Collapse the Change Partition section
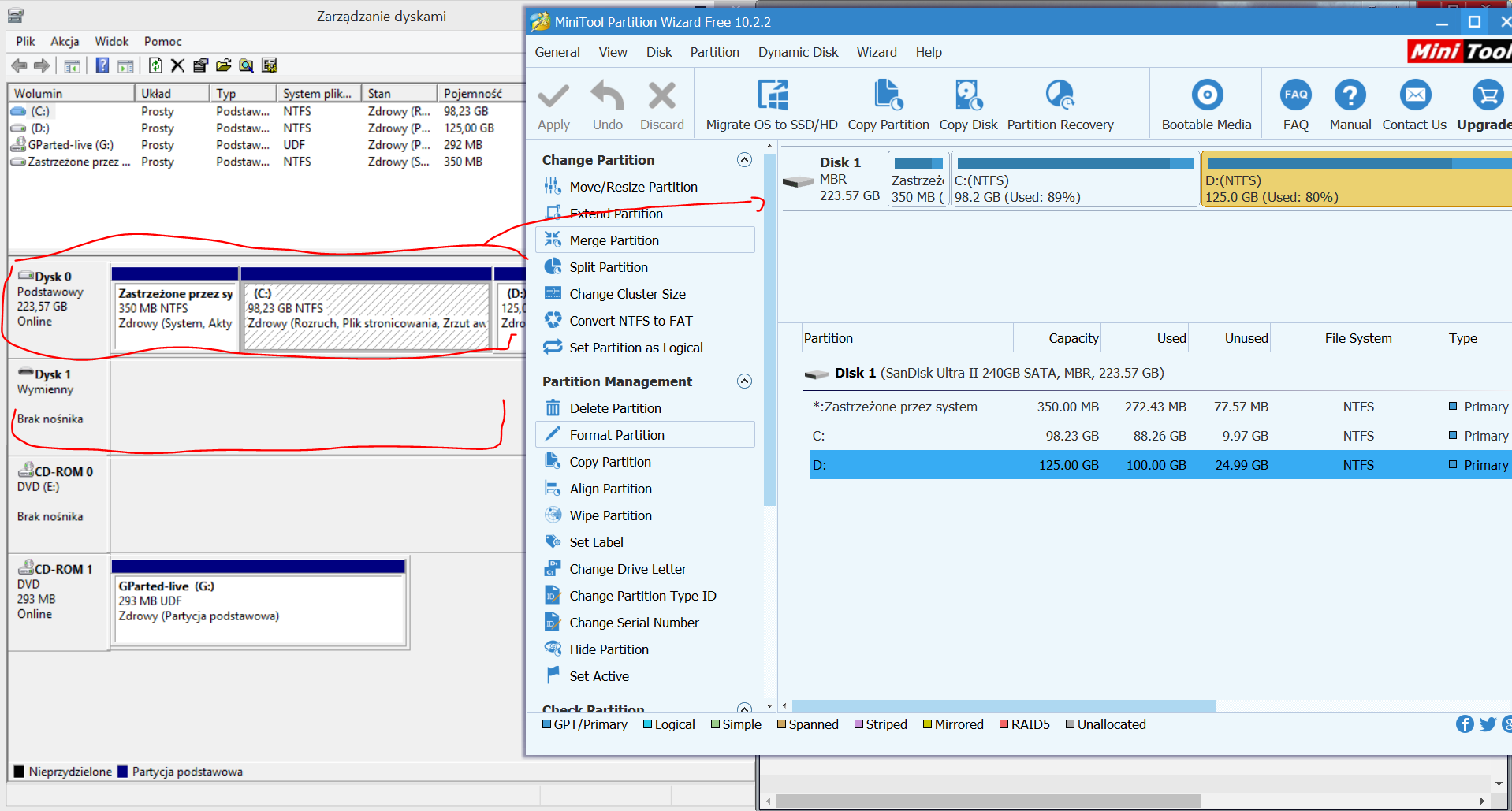 click(744, 160)
